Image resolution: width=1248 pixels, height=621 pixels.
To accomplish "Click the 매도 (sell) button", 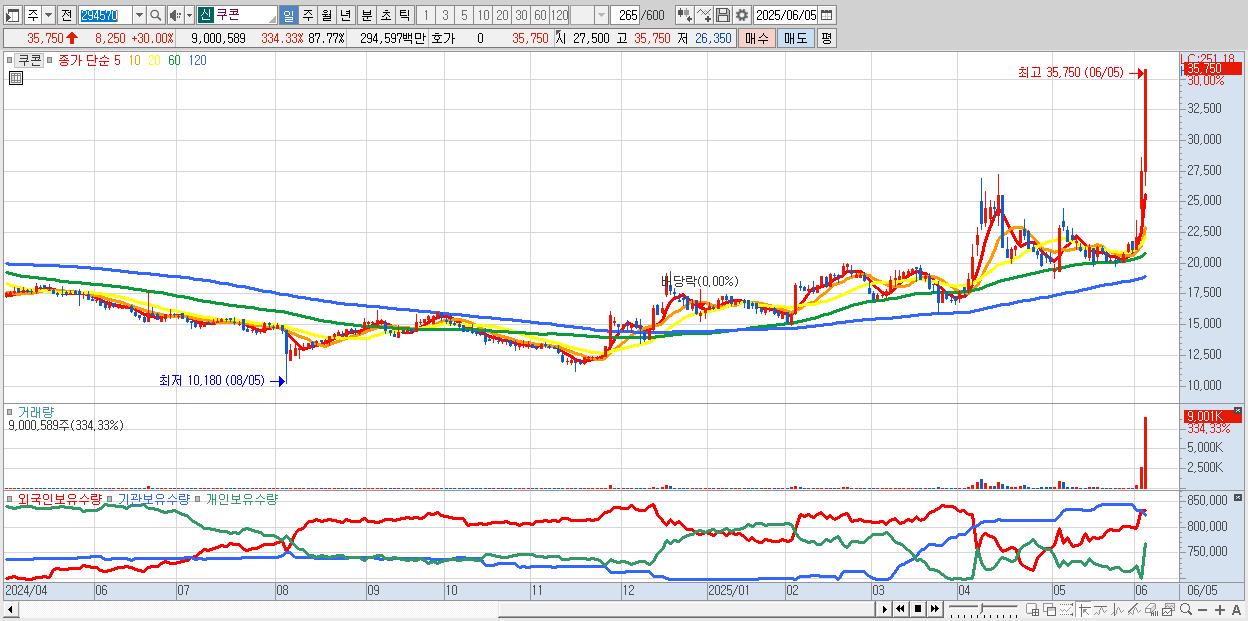I will (795, 38).
